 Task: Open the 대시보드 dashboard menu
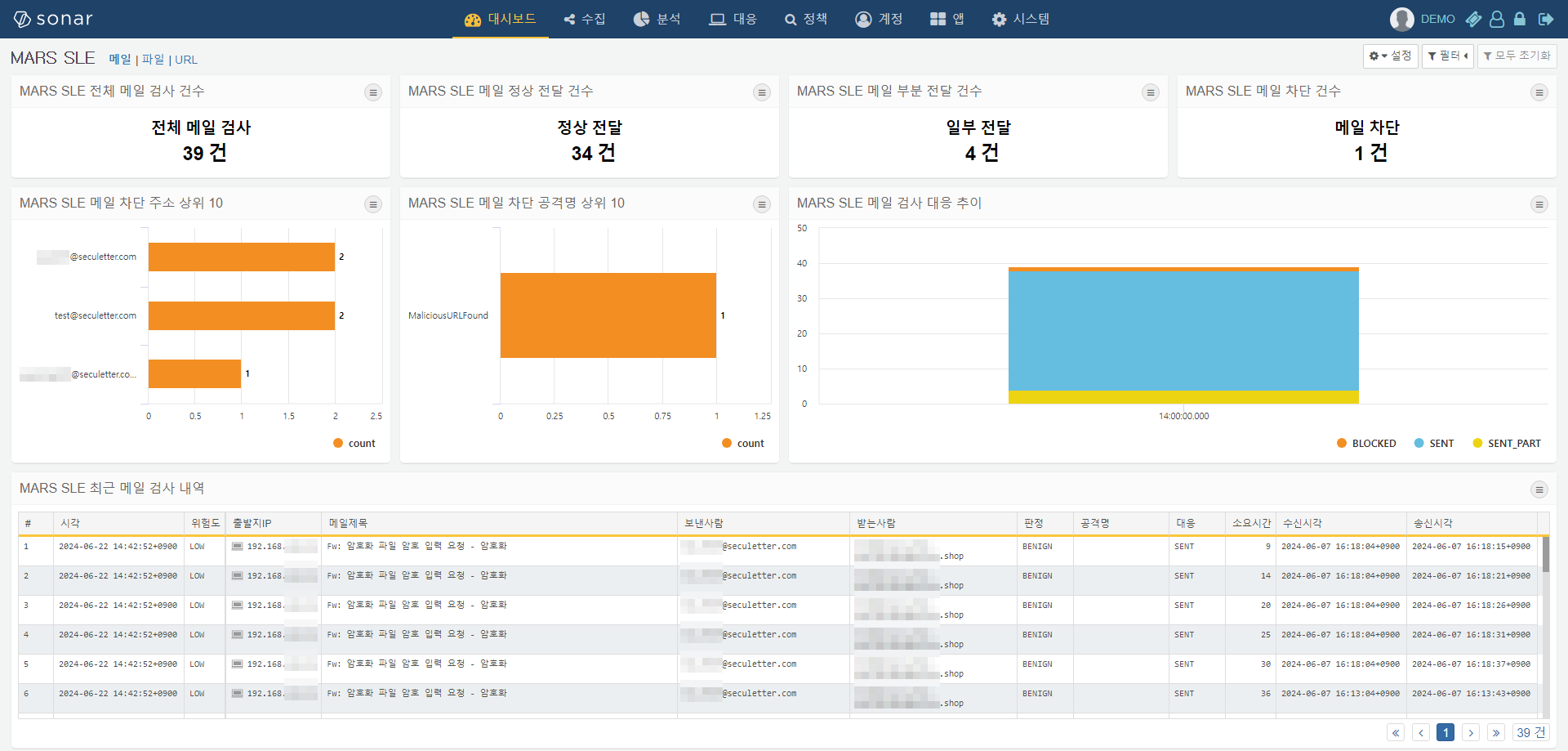pyautogui.click(x=500, y=19)
